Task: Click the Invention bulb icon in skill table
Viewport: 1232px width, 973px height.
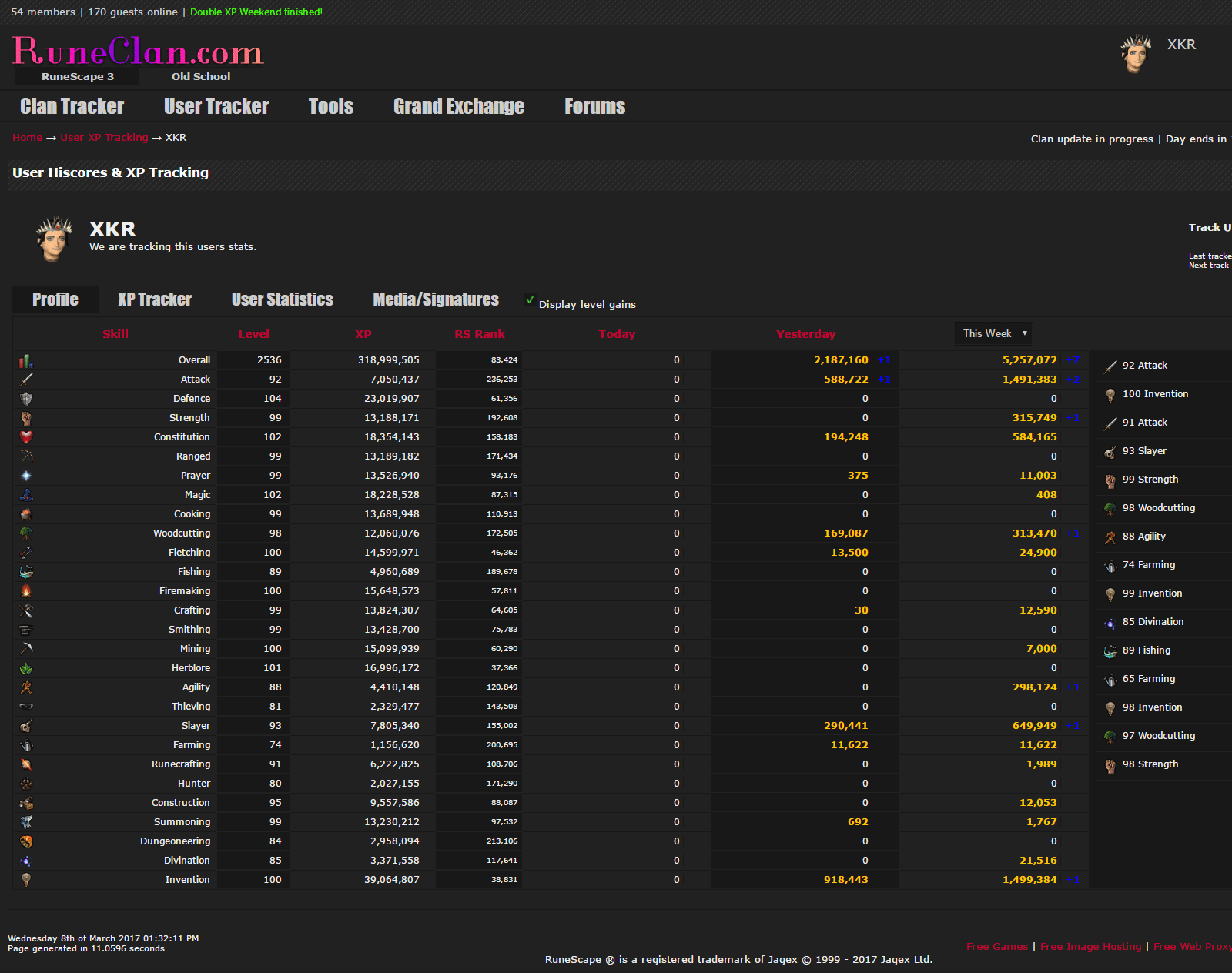Action: coord(26,880)
